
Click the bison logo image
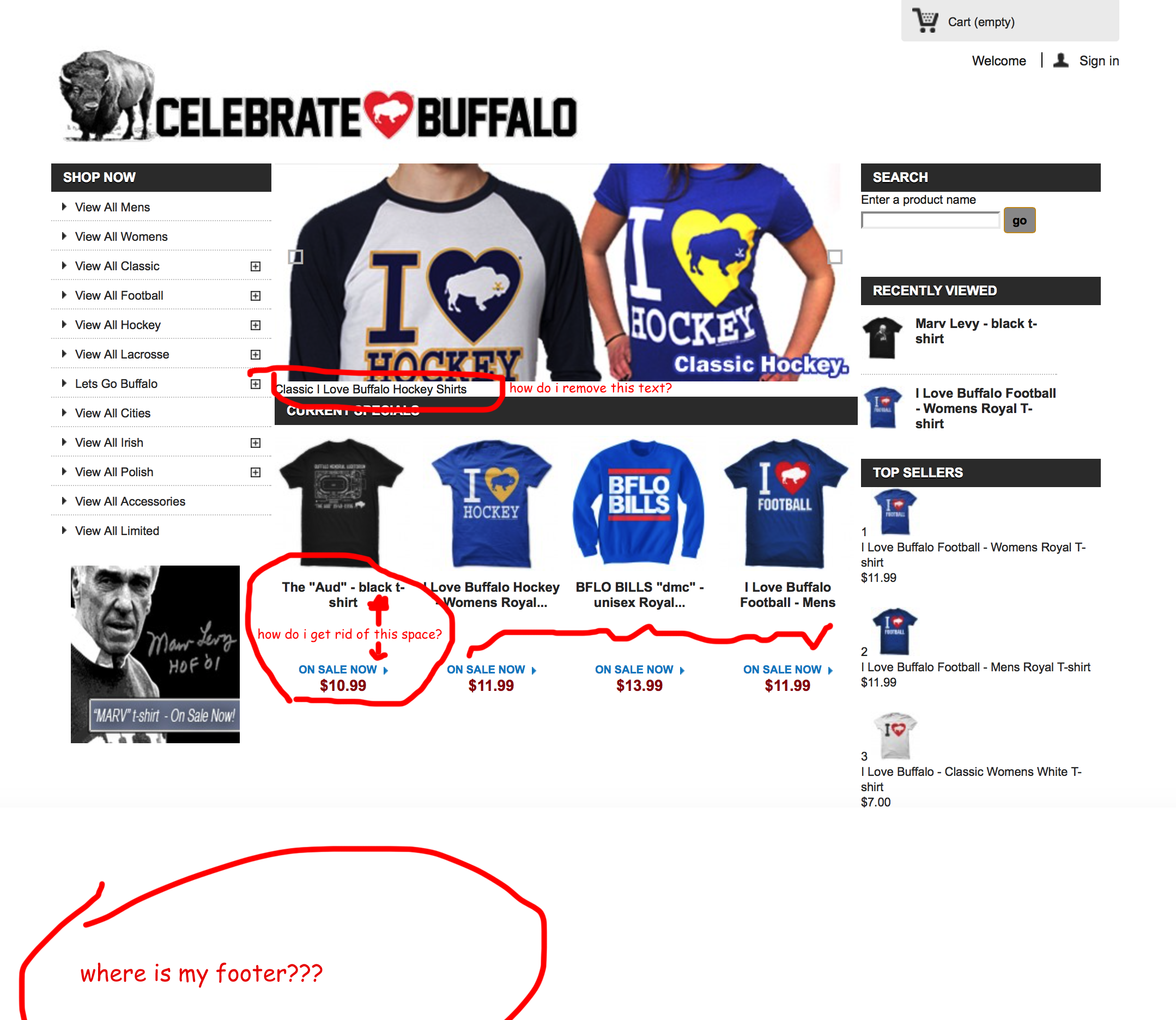click(x=106, y=96)
